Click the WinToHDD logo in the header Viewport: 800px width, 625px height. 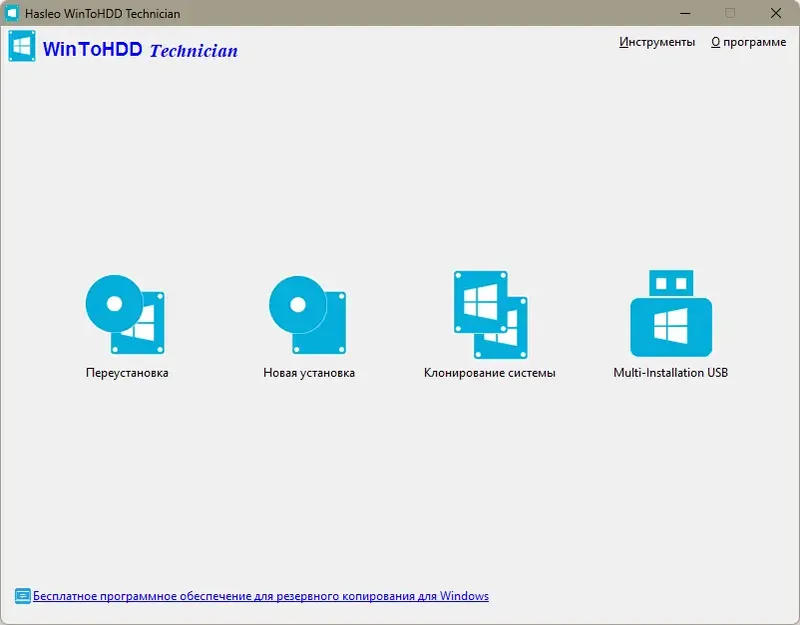click(x=21, y=46)
